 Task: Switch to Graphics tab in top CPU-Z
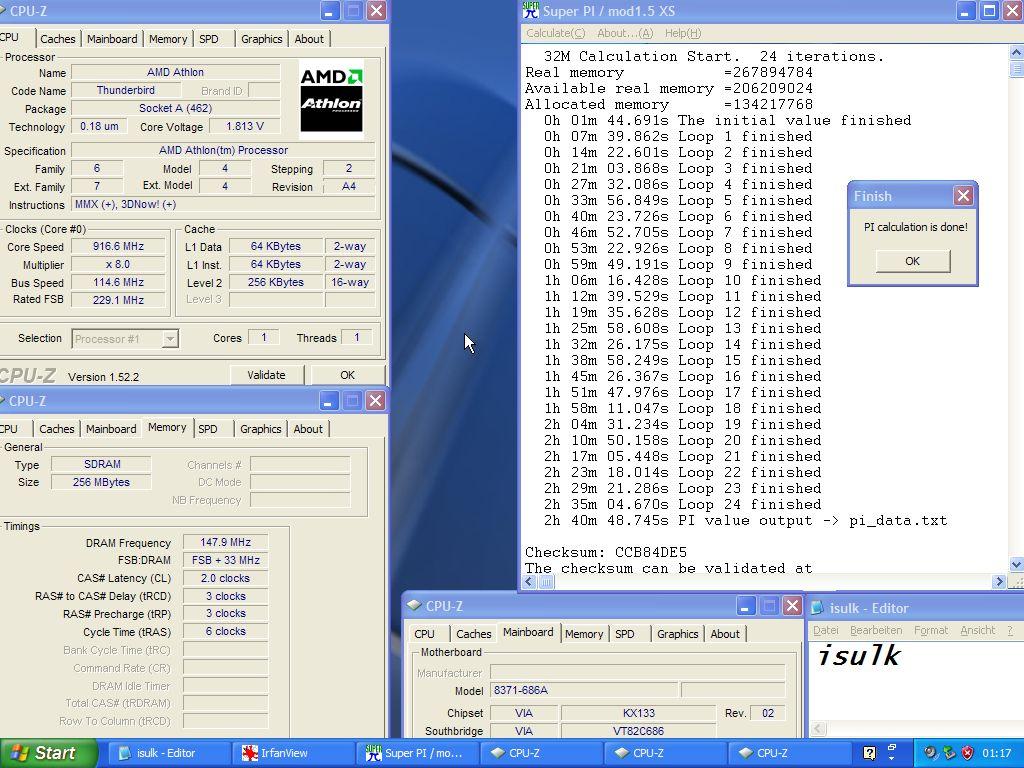pos(261,39)
